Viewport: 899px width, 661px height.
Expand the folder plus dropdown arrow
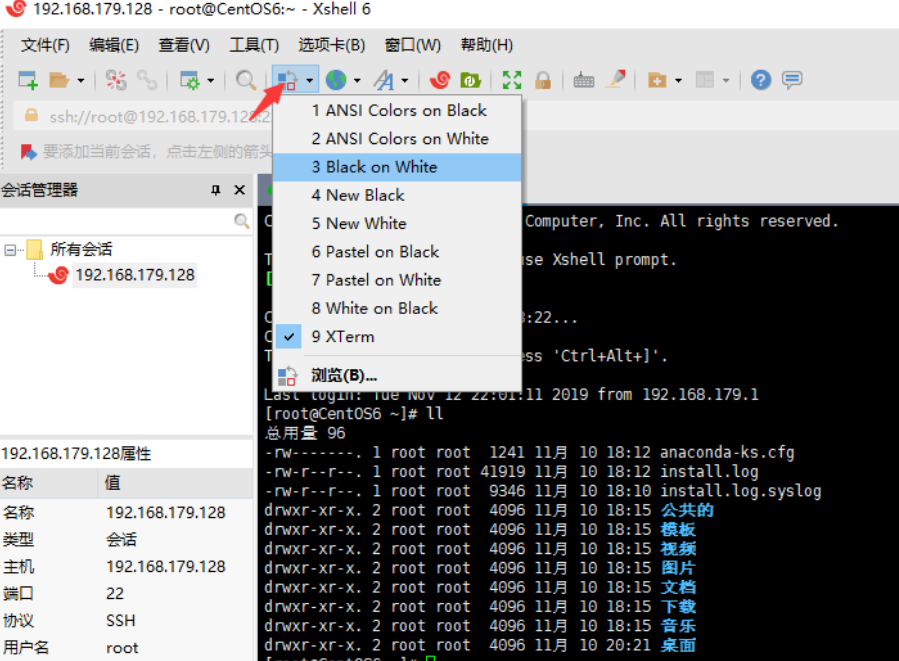[678, 80]
